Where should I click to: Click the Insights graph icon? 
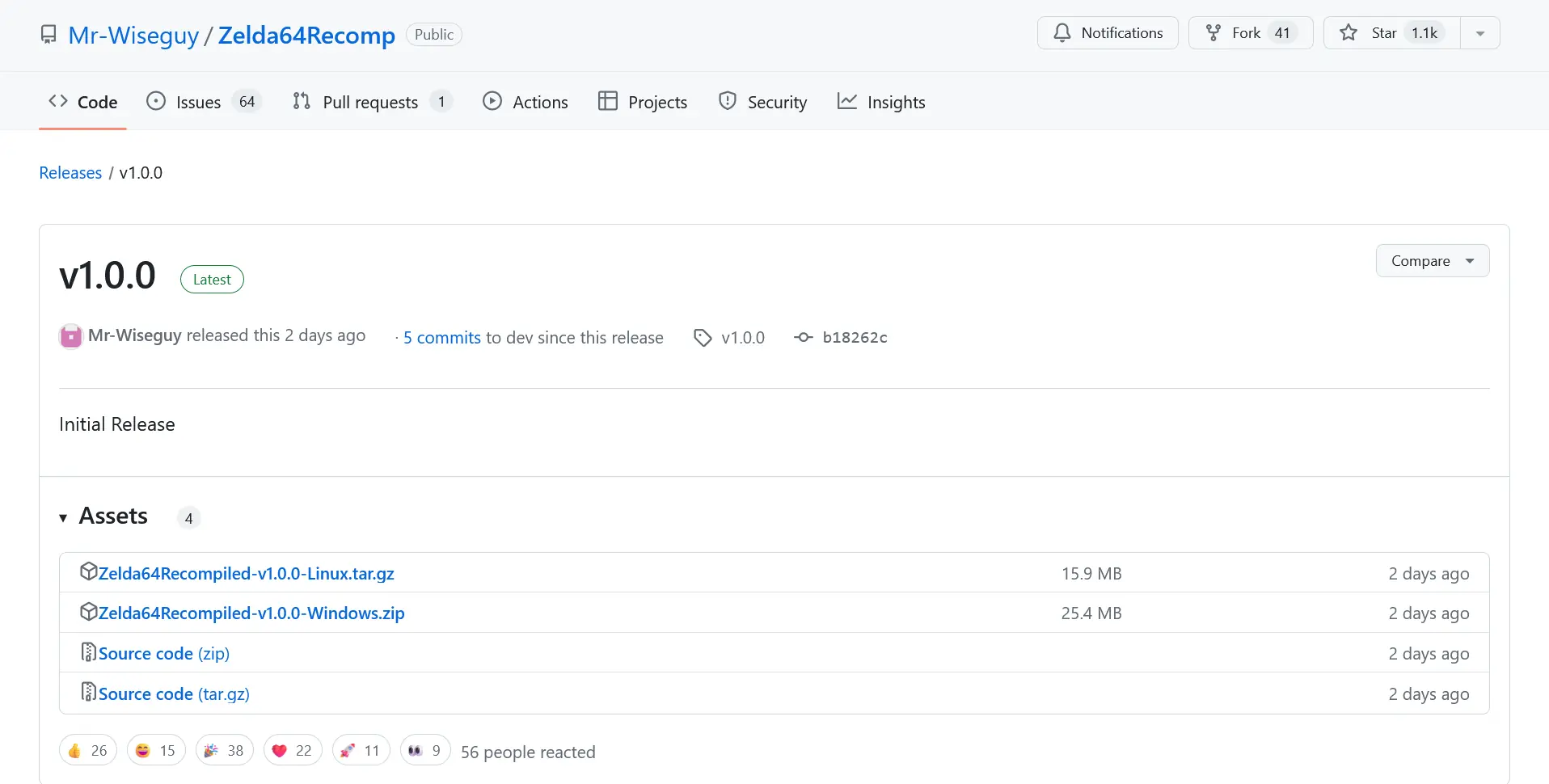(847, 101)
